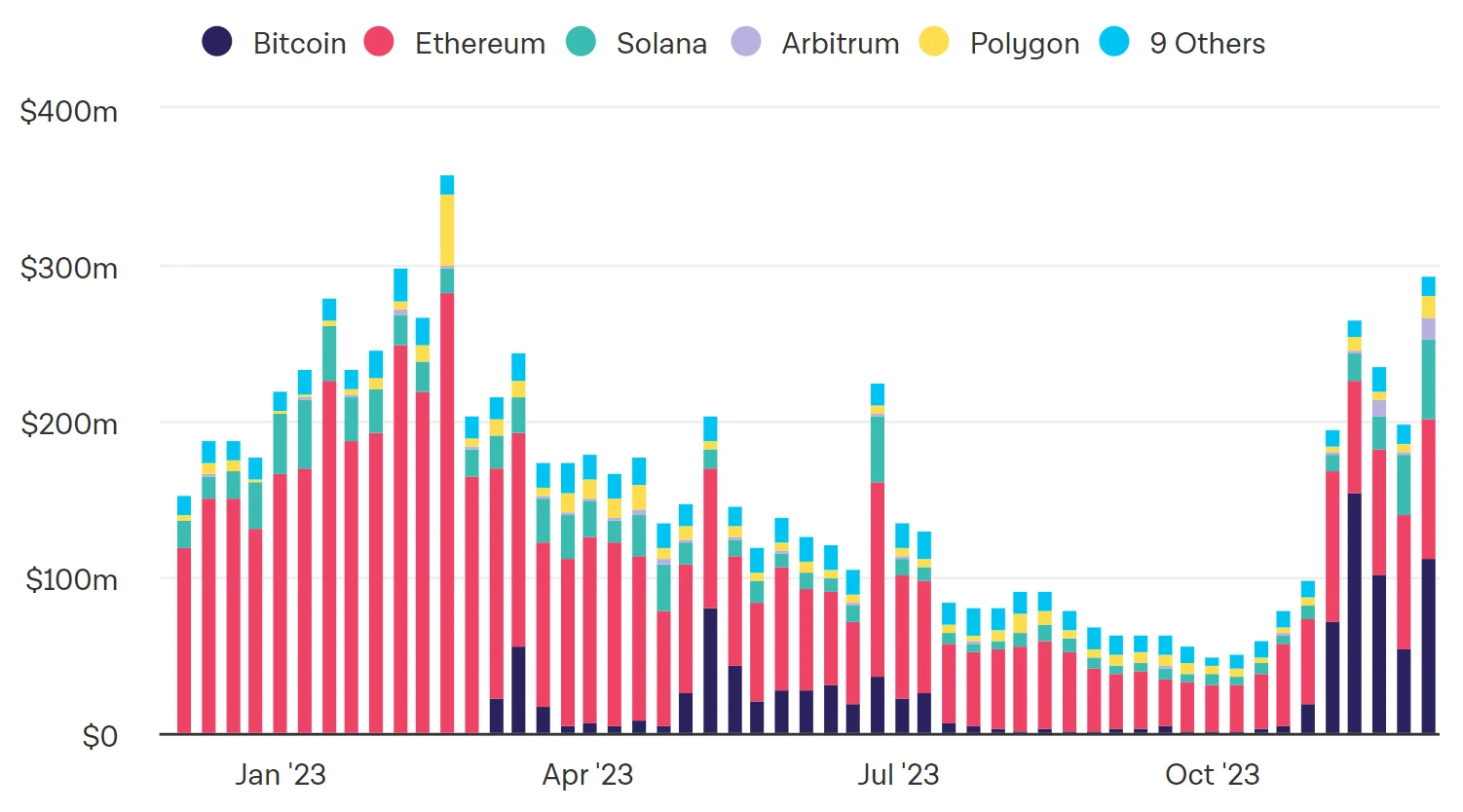Toggle the Ethereum legend label
Image resolution: width=1463 pixels, height=812 pixels.
point(480,44)
